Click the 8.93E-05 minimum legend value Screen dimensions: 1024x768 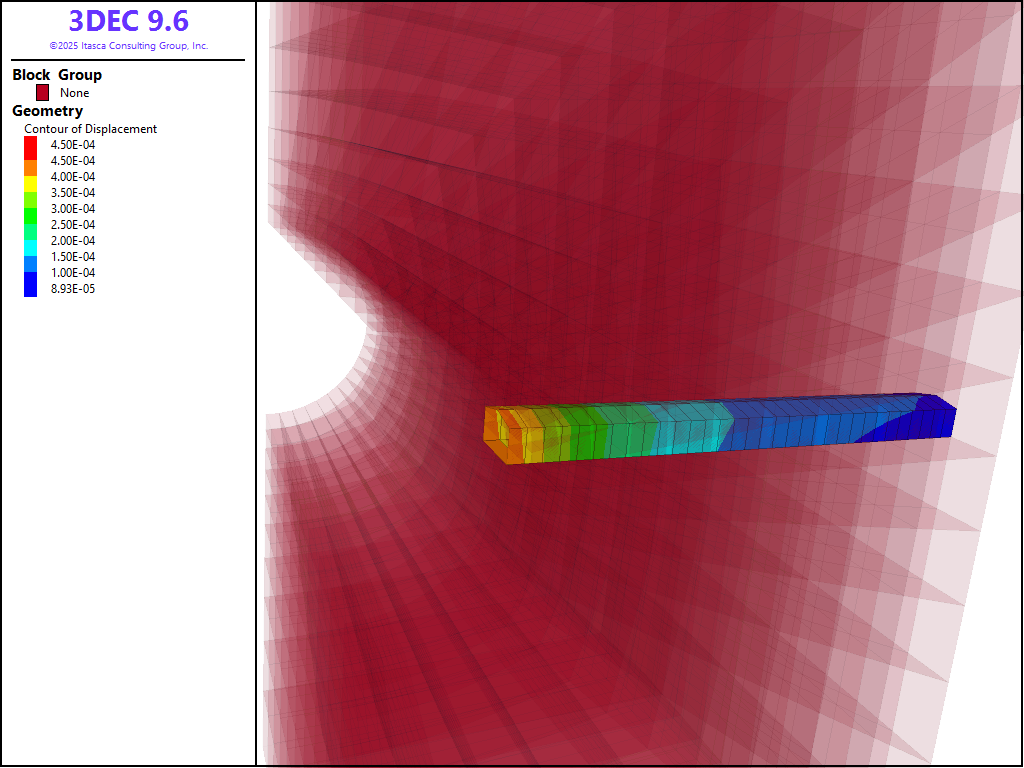pyautogui.click(x=73, y=289)
